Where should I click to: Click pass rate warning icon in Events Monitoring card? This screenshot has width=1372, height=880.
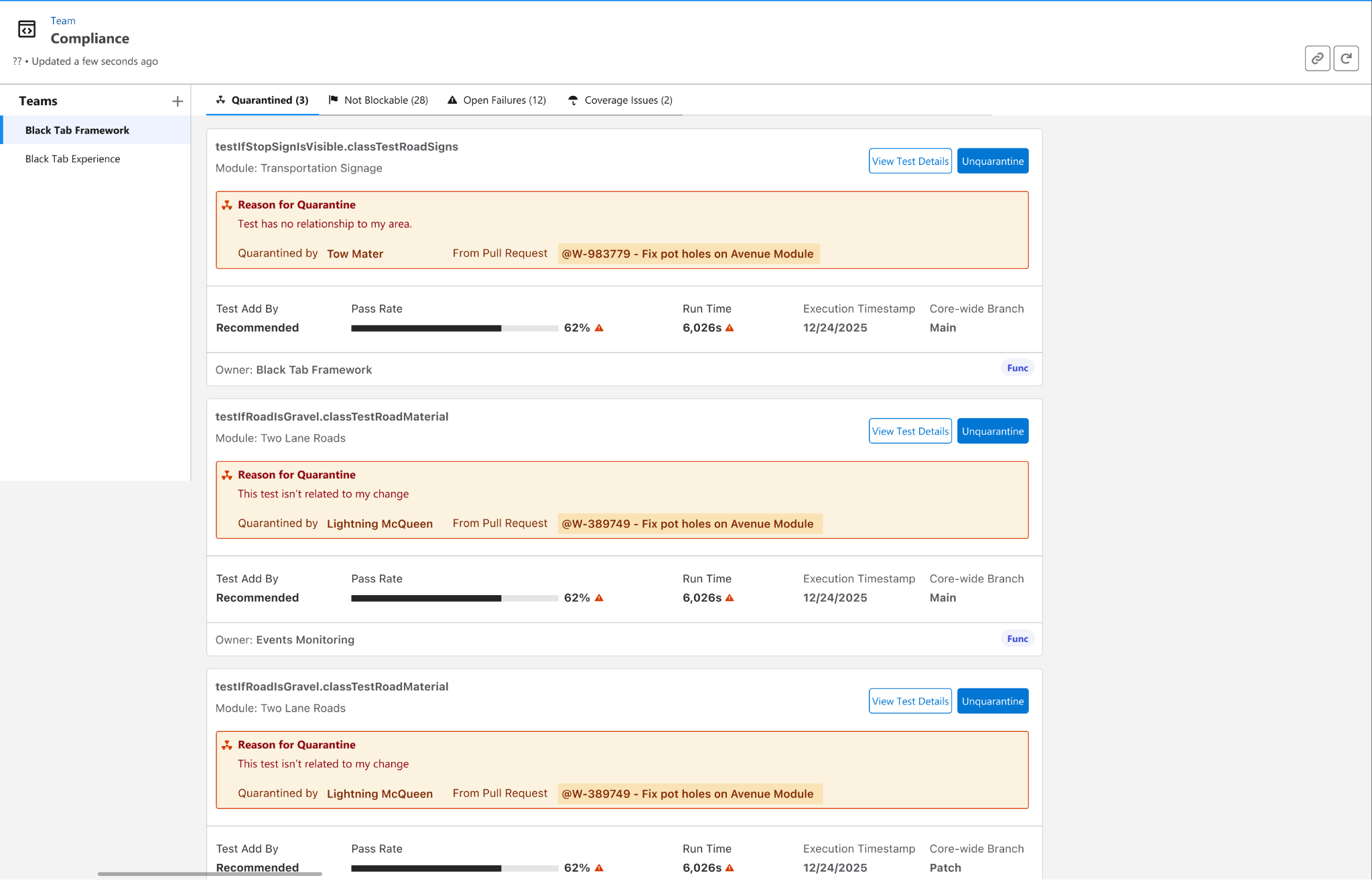pyautogui.click(x=599, y=598)
